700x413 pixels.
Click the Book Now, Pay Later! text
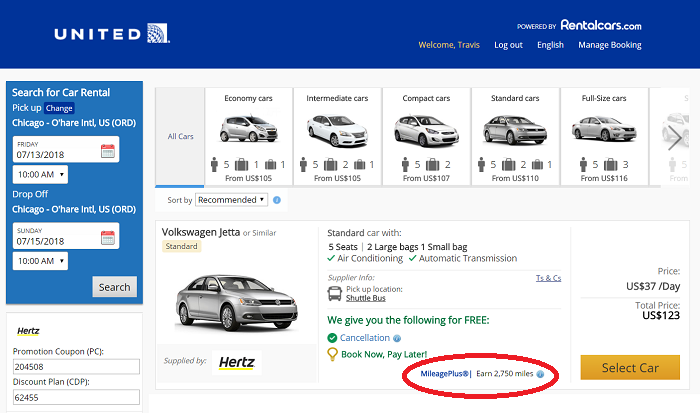click(384, 355)
